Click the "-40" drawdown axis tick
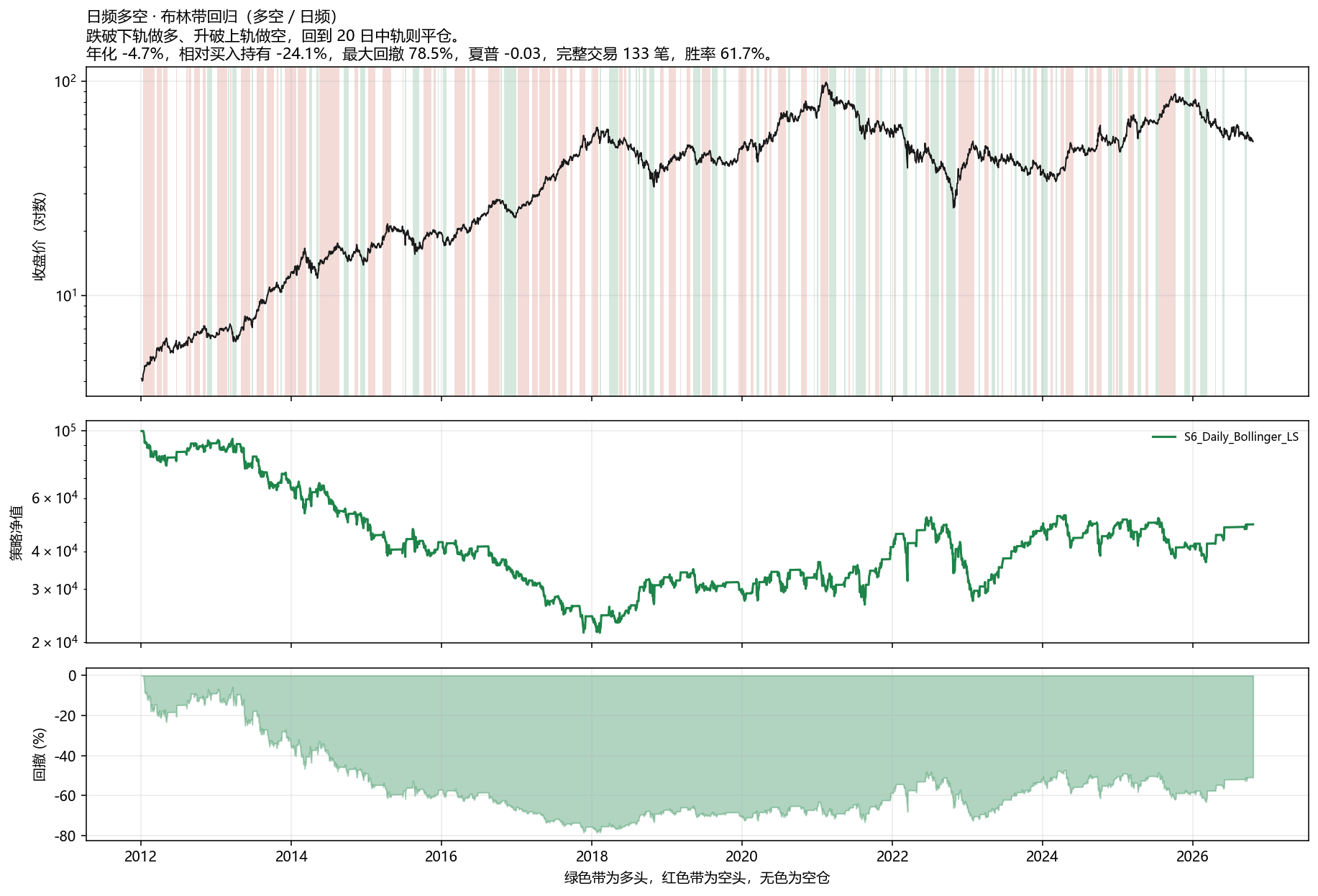This screenshot has height=896, width=1318. coord(65,756)
